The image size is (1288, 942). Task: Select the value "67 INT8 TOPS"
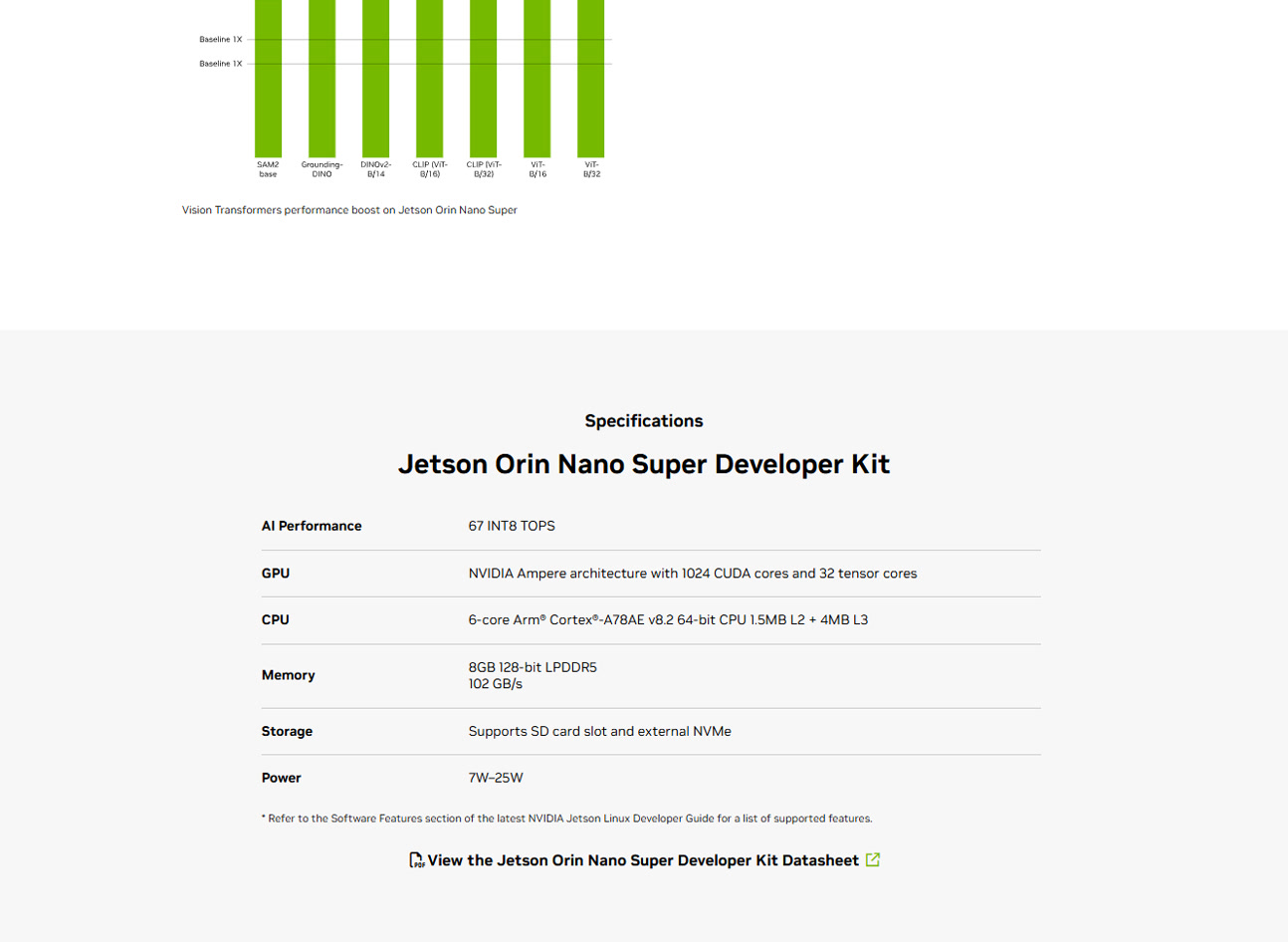pos(512,526)
